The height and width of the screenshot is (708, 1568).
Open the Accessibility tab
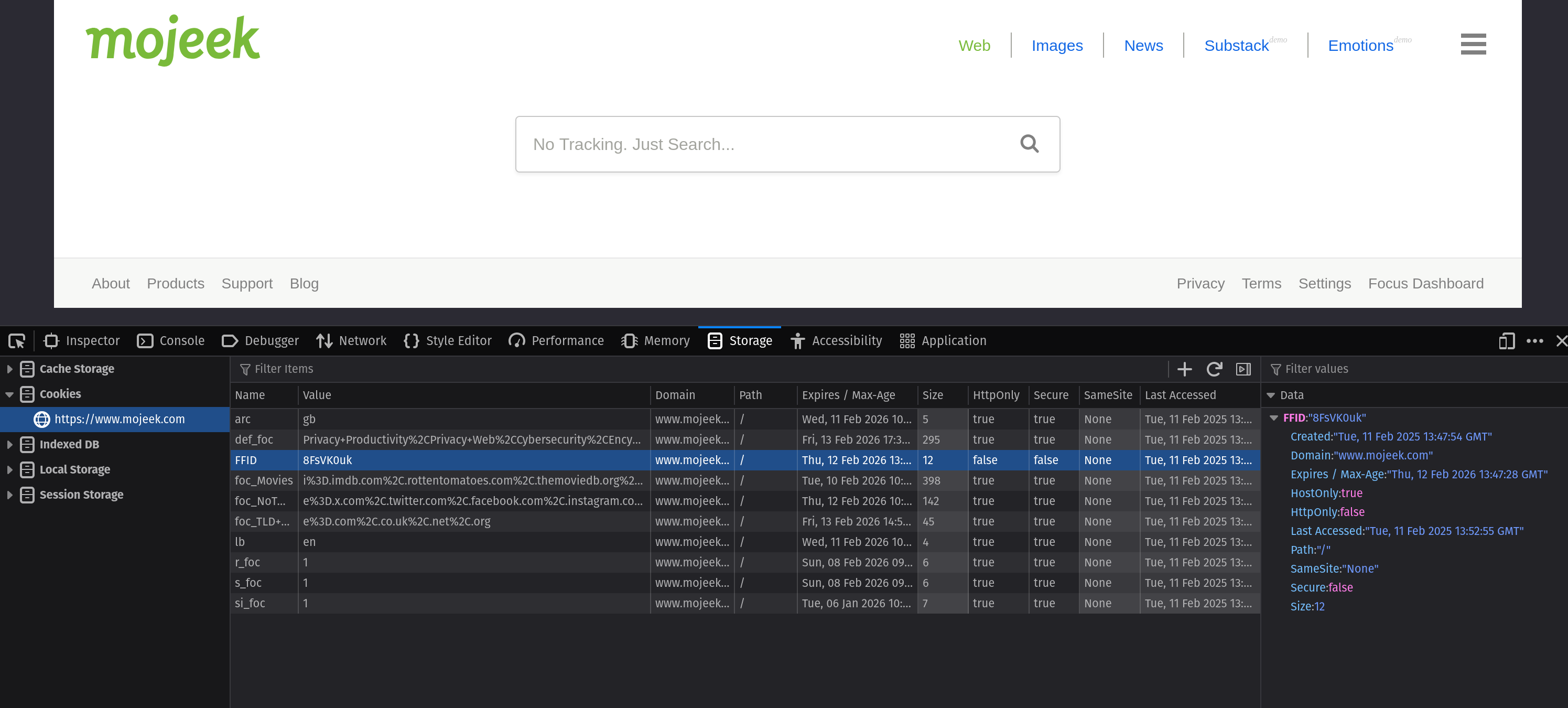[836, 341]
